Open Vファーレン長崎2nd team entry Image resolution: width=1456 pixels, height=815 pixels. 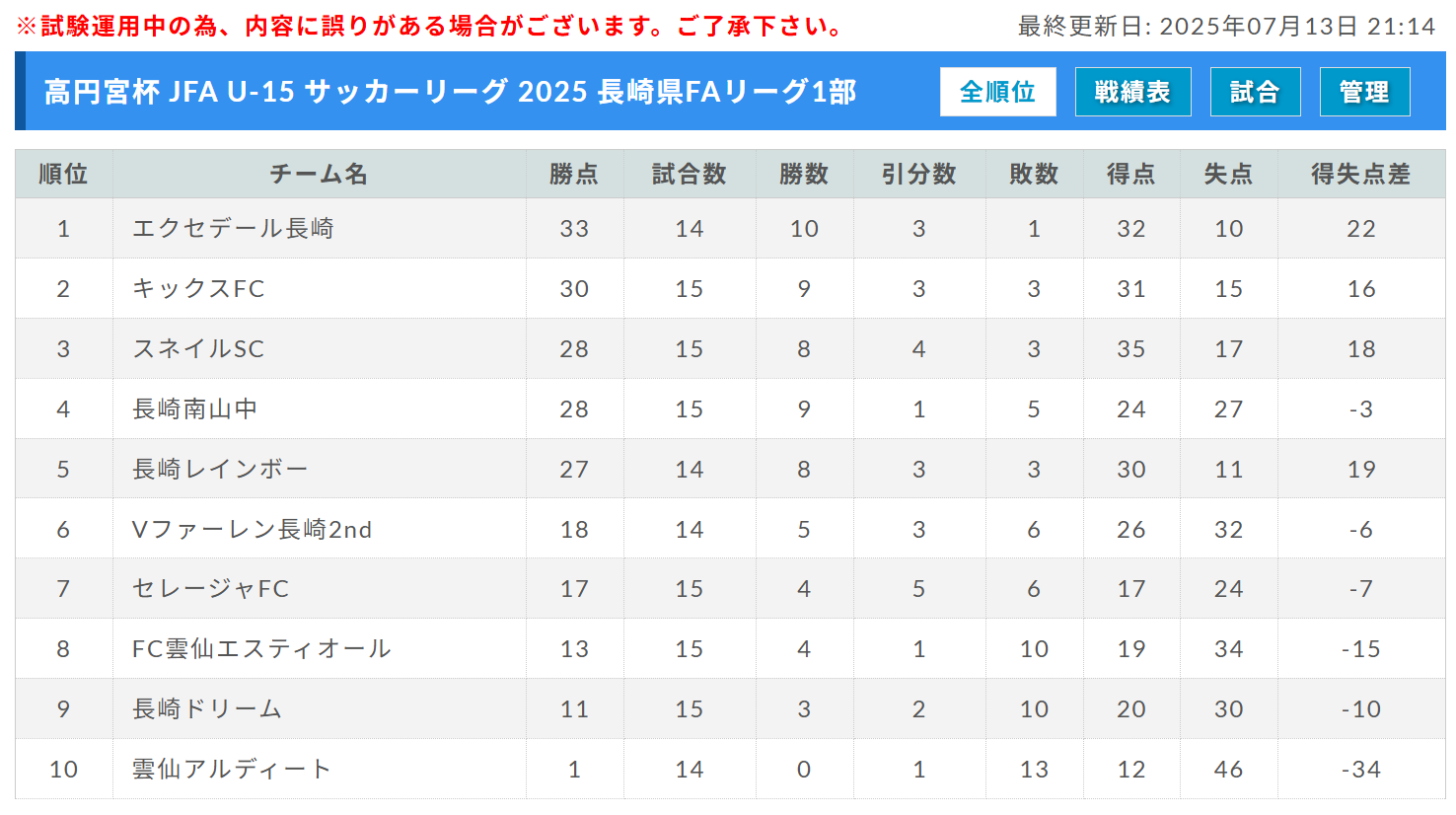click(x=253, y=530)
